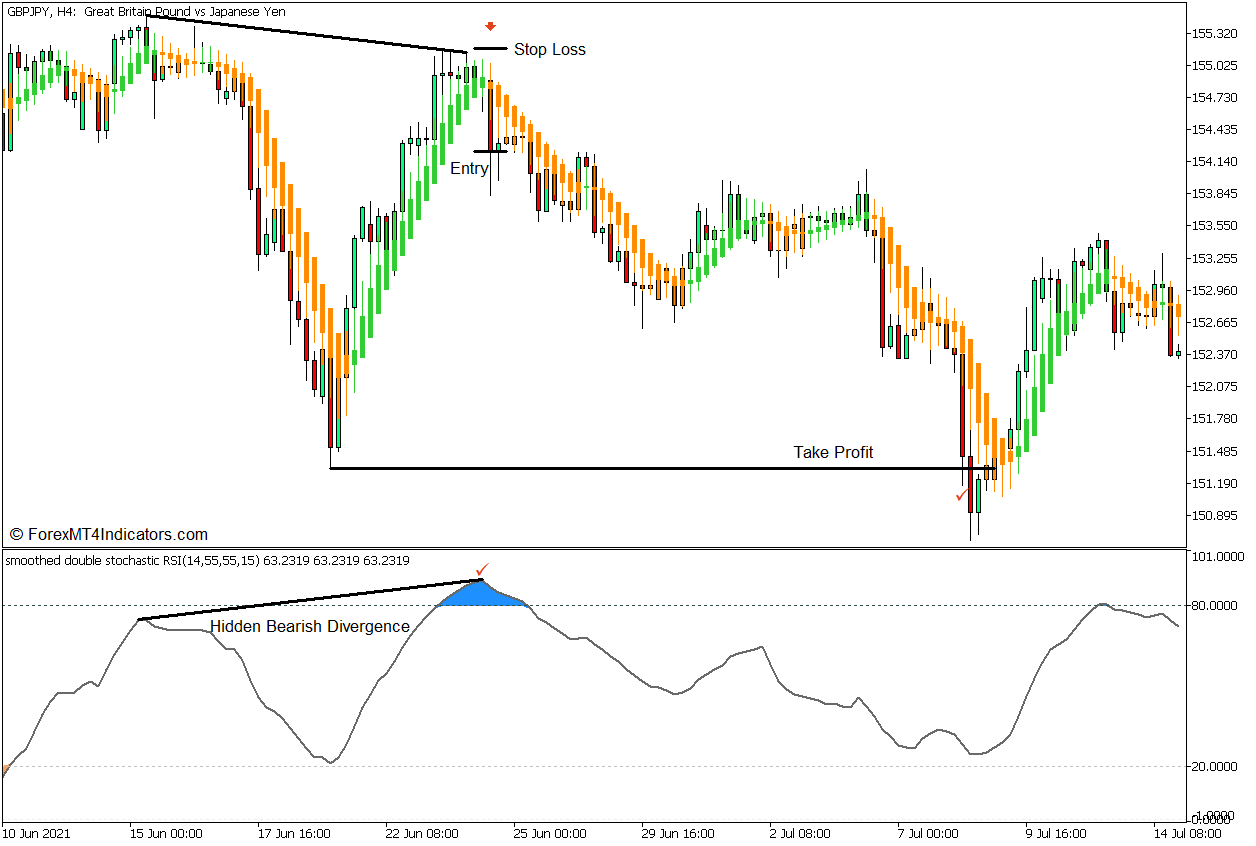Click the Entry annotation label
Image resolution: width=1256 pixels, height=846 pixels.
point(470,168)
